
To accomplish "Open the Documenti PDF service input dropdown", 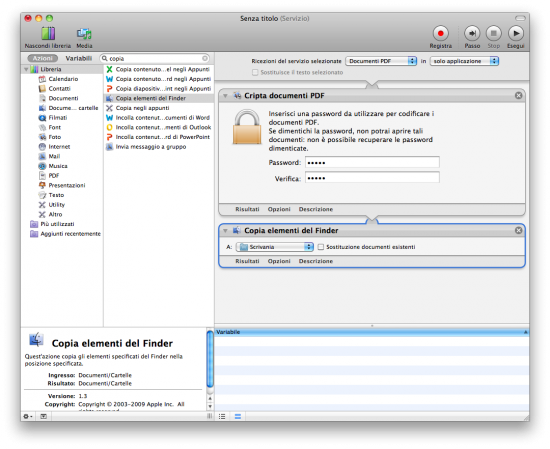I will 381,61.
